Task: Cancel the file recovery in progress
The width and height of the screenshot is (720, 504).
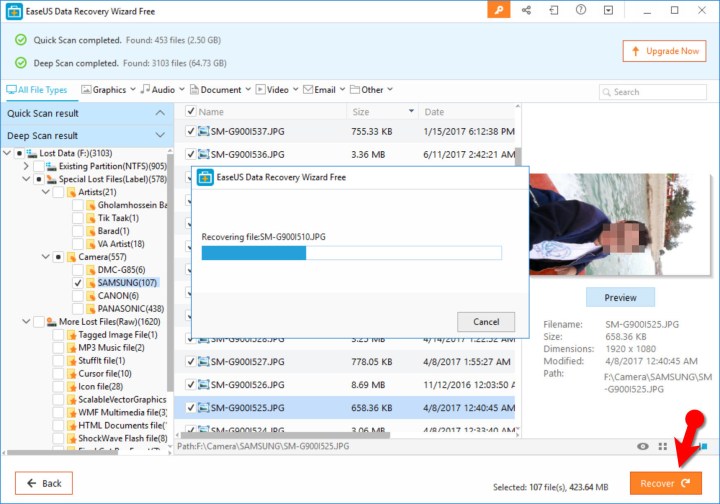Action: [485, 322]
